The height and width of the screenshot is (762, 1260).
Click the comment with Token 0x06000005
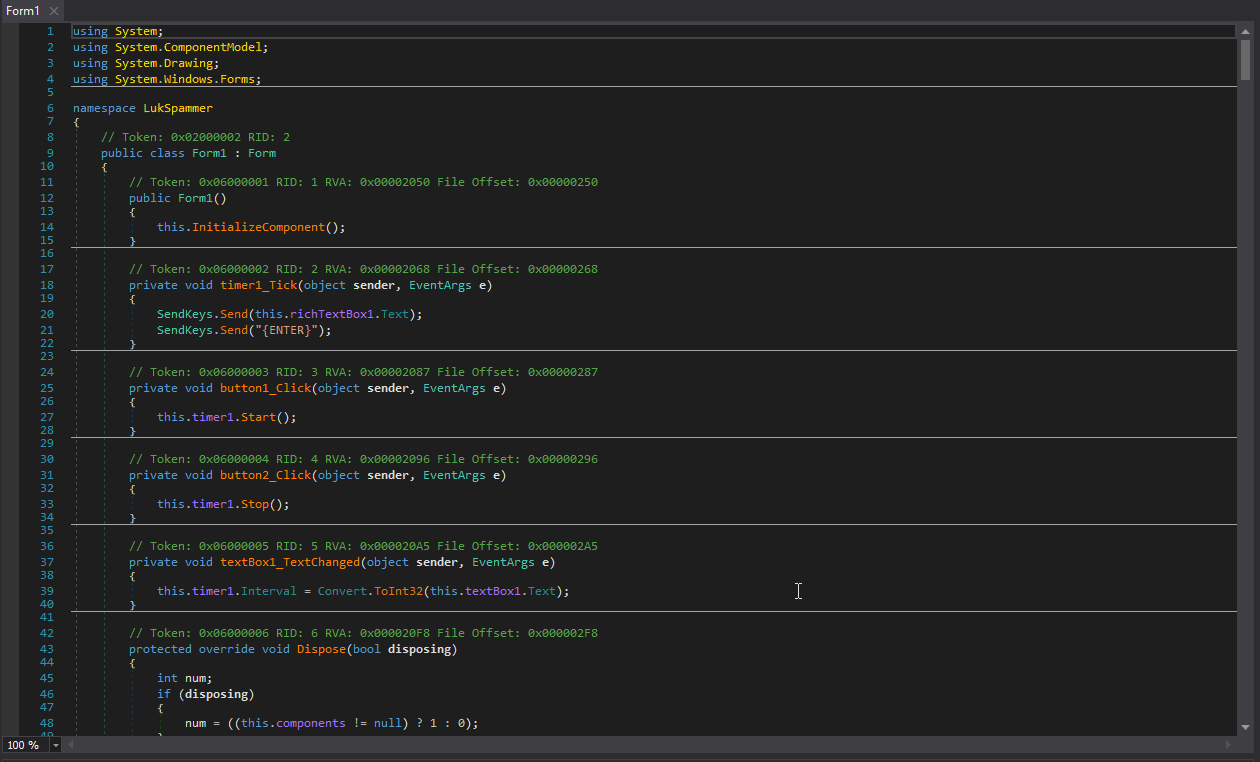[x=363, y=546]
